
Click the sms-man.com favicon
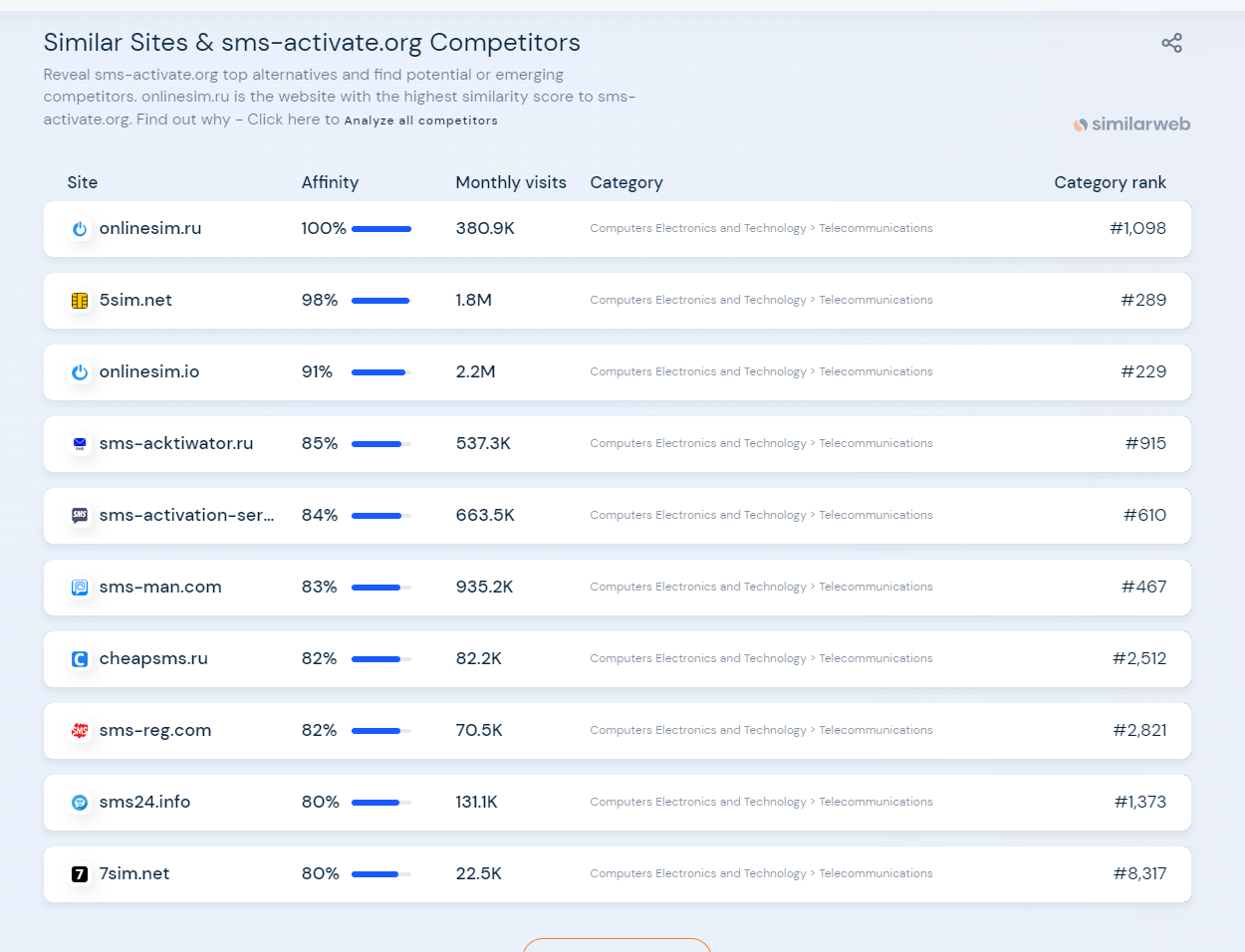(80, 588)
